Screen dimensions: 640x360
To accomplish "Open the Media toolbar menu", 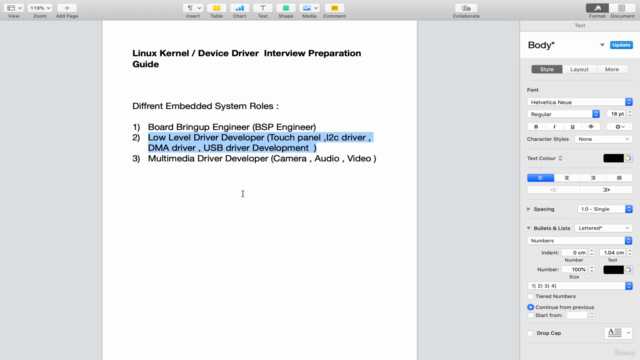I will 309,8.
